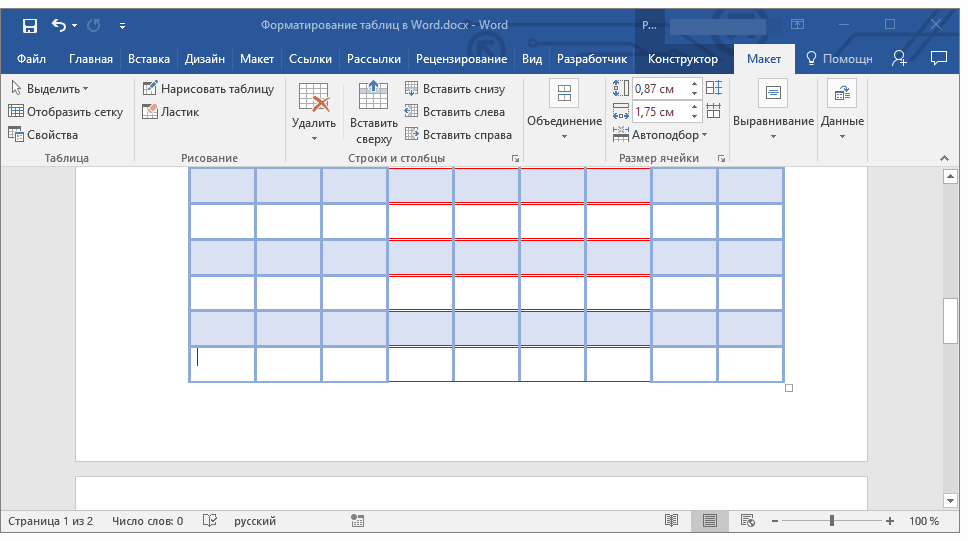Switch to Read Mode view in status bar
968x541 pixels.
[672, 521]
